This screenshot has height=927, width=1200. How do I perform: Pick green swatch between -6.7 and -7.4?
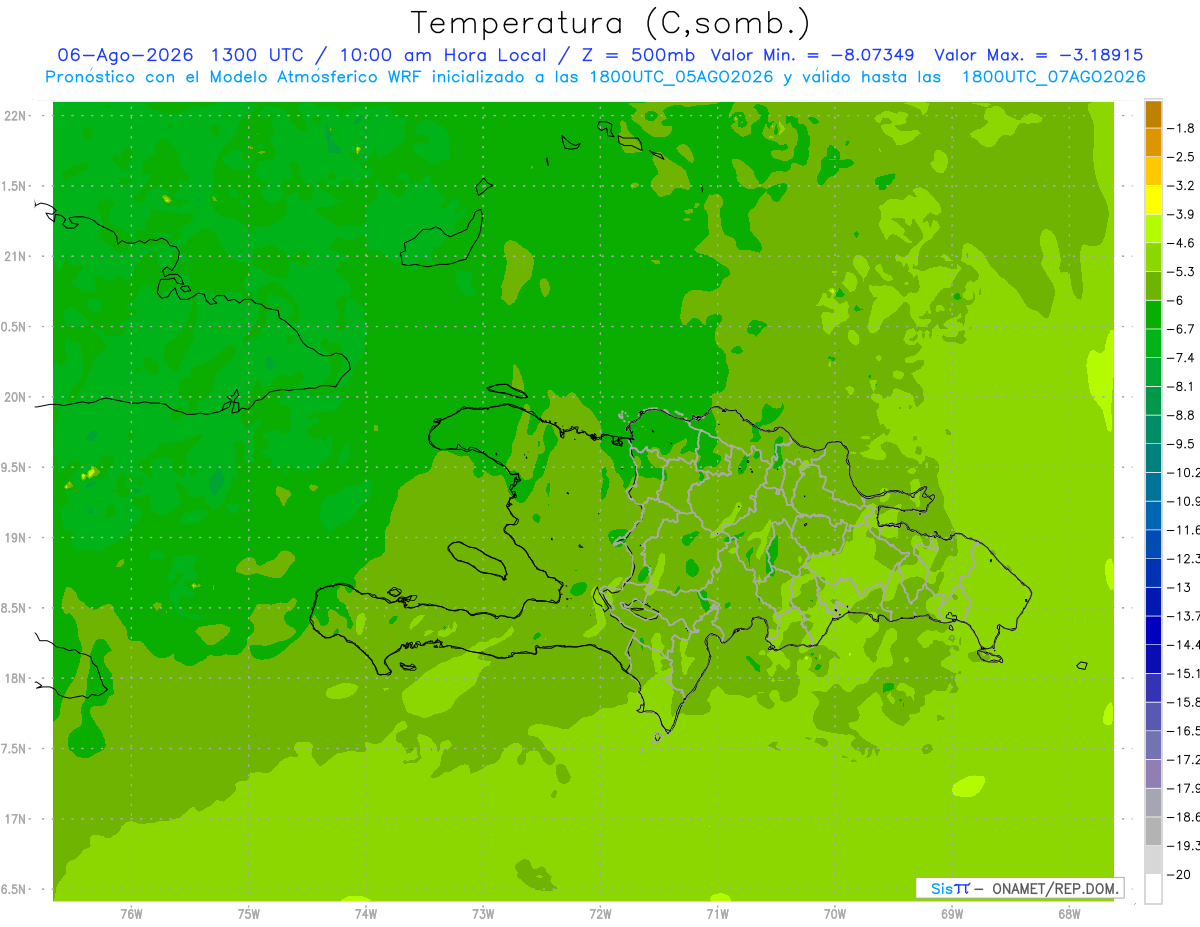1153,343
